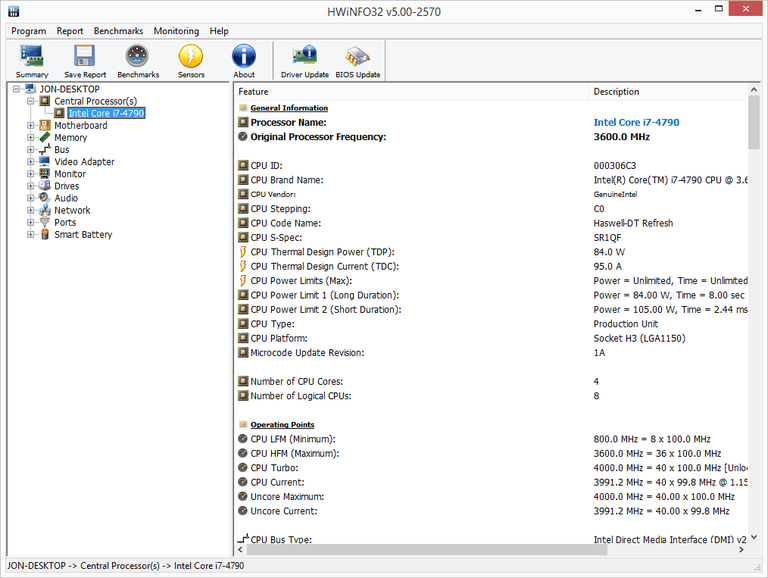Click the Memory stick tree icon

point(45,137)
